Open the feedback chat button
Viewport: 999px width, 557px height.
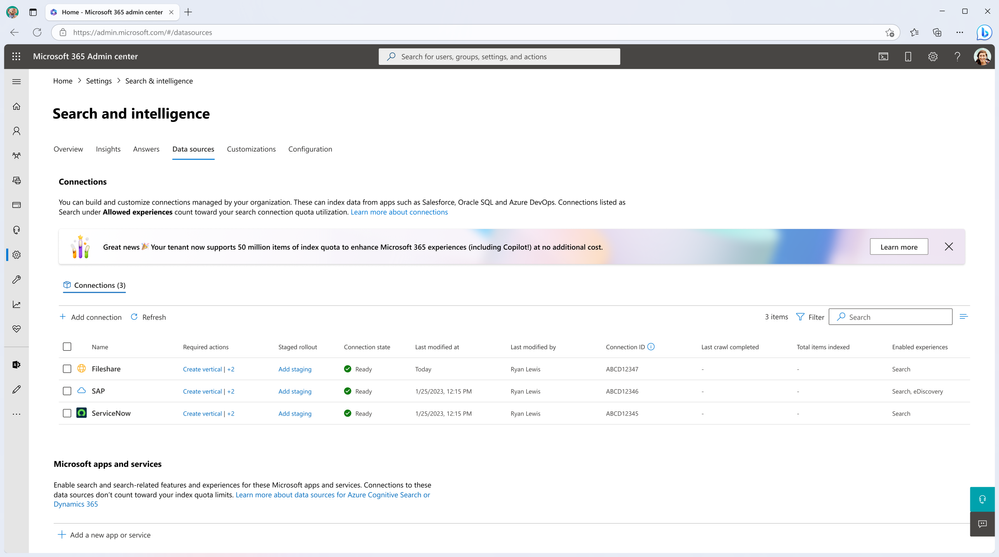(982, 524)
